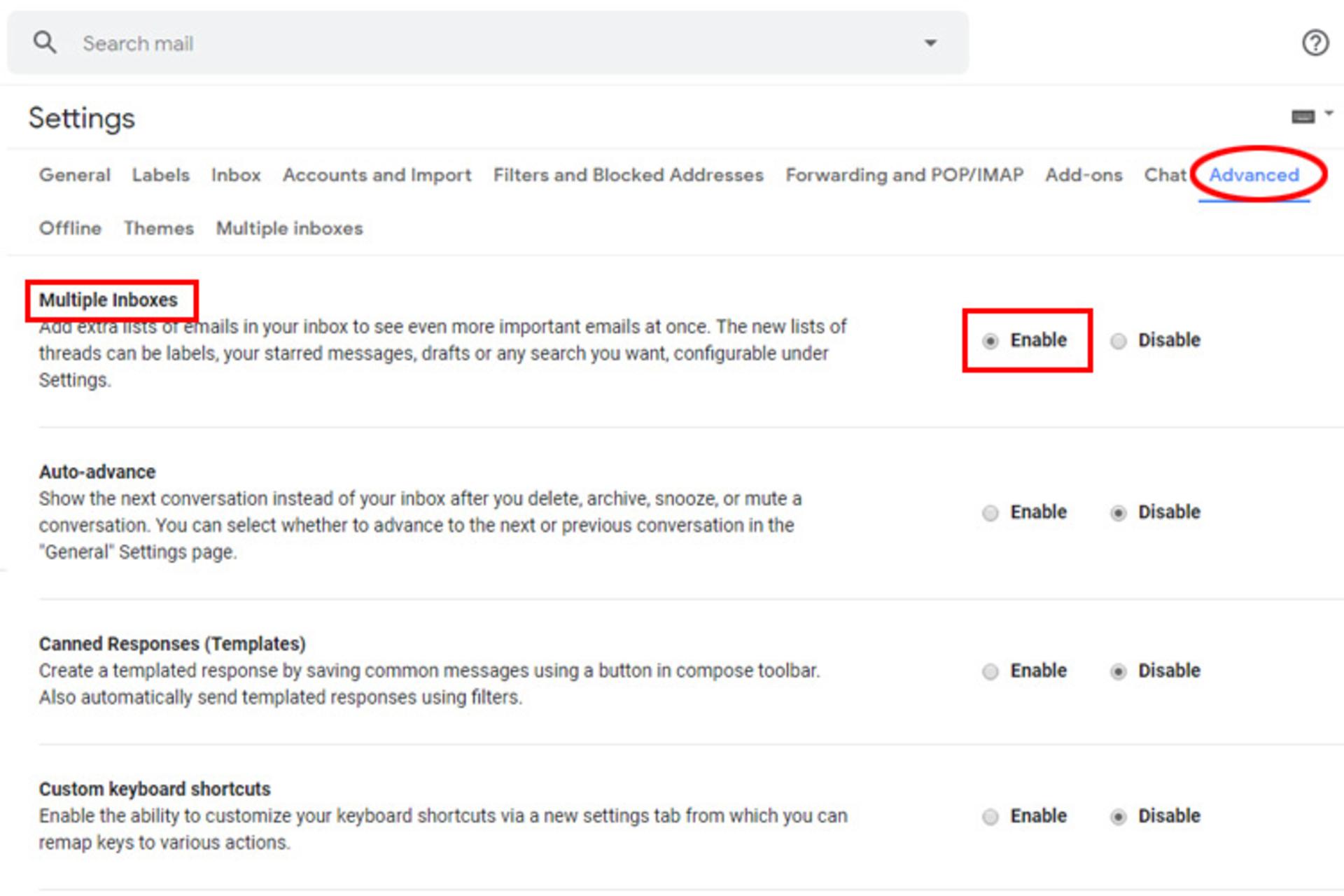Click Custom keyboard shortcuts heading
The image size is (1344, 896).
155,789
